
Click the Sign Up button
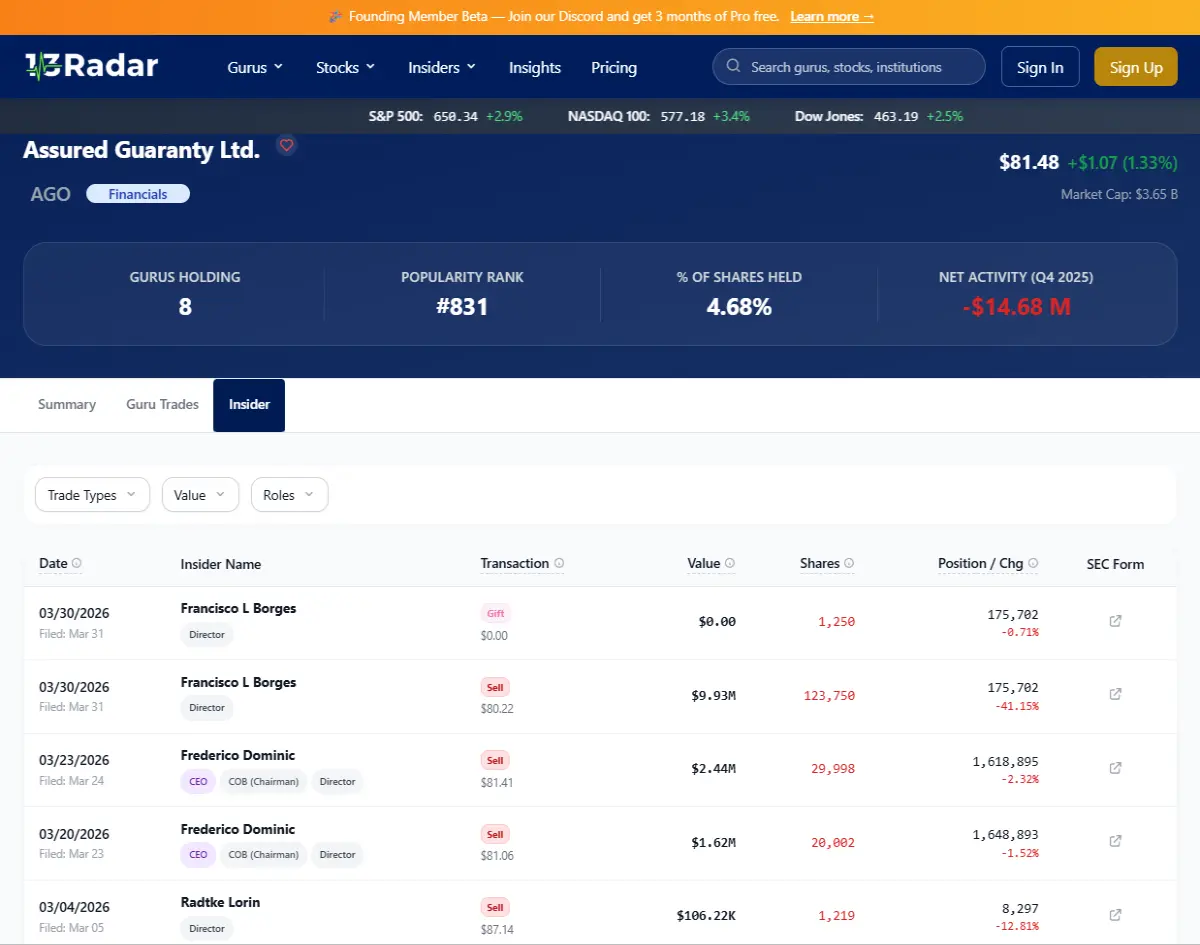[1136, 67]
